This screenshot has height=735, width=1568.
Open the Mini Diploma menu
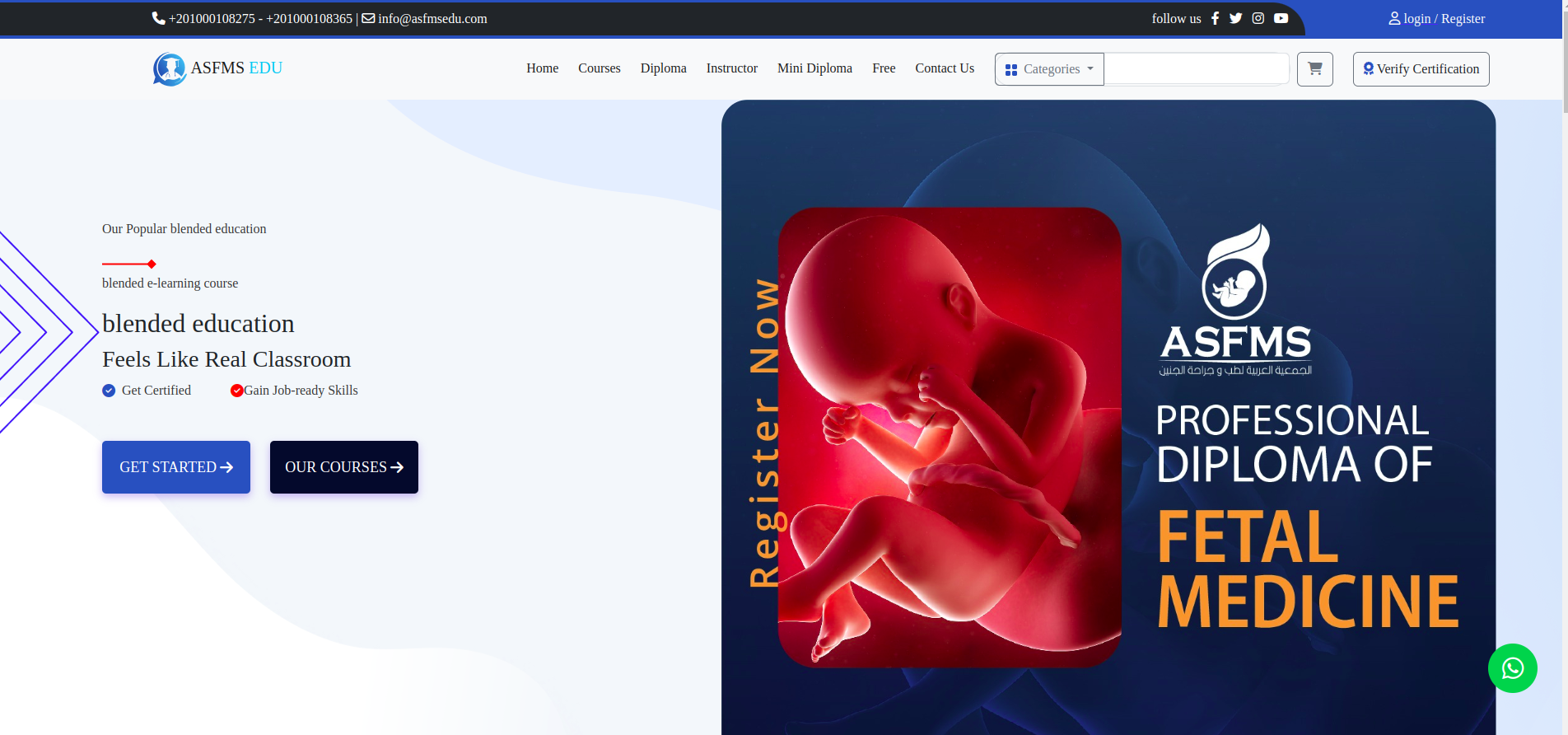(814, 68)
